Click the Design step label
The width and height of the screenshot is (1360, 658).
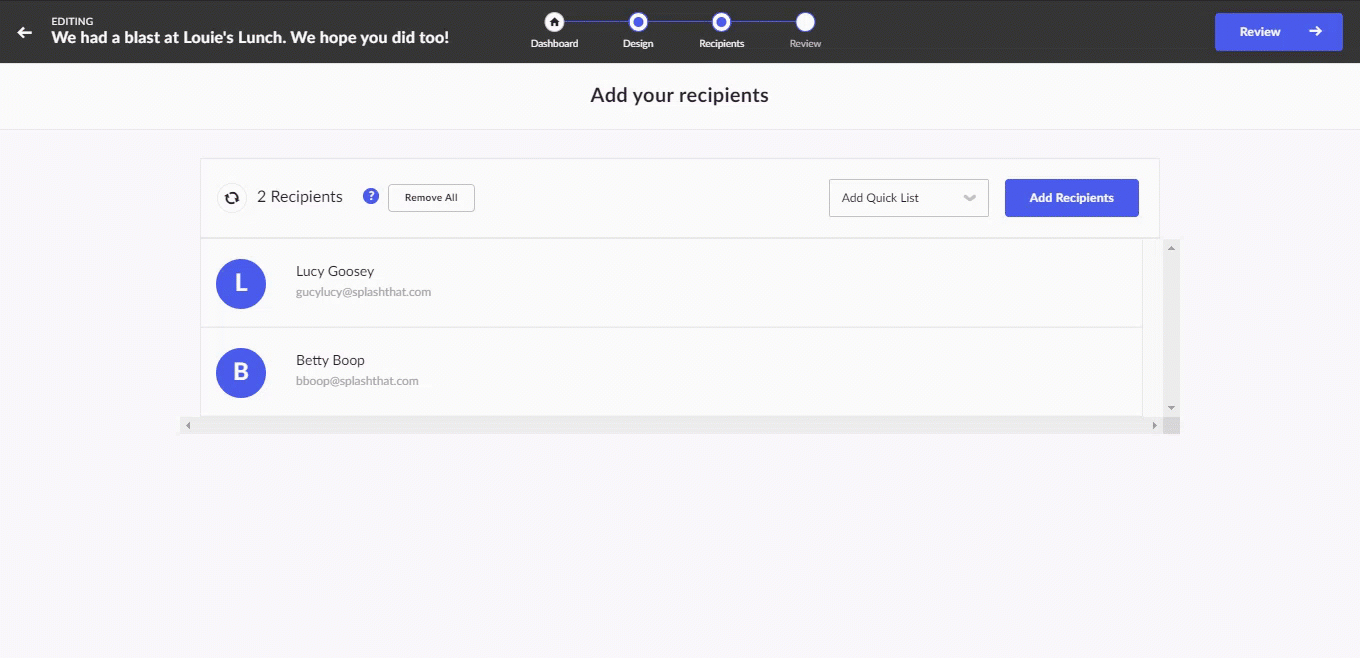(638, 44)
